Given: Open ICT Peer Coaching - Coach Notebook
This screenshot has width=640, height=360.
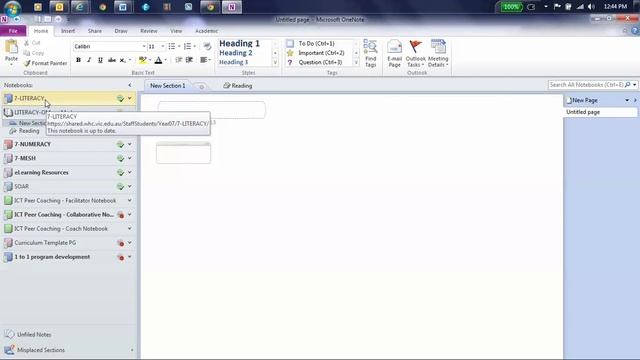Looking at the screenshot, I should pos(61,229).
